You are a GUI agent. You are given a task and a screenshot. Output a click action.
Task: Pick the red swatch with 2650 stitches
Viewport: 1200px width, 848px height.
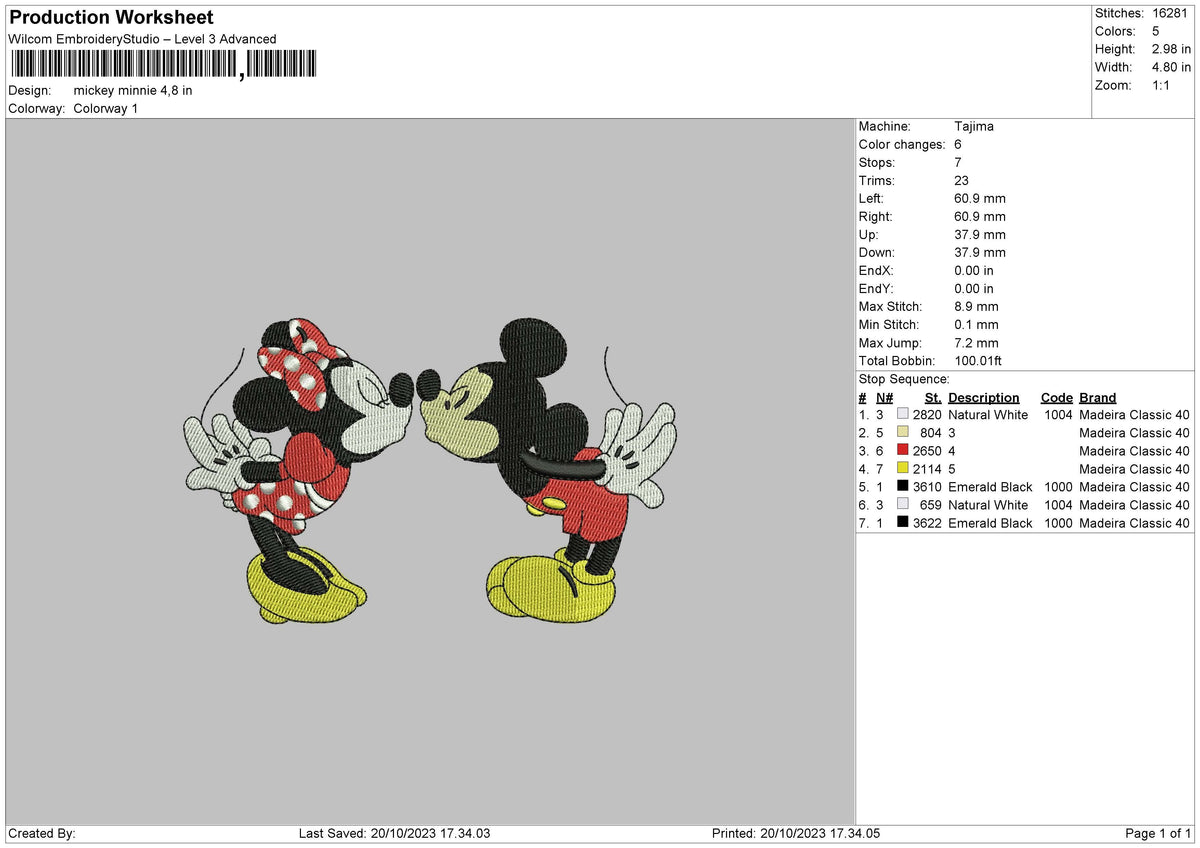point(903,451)
